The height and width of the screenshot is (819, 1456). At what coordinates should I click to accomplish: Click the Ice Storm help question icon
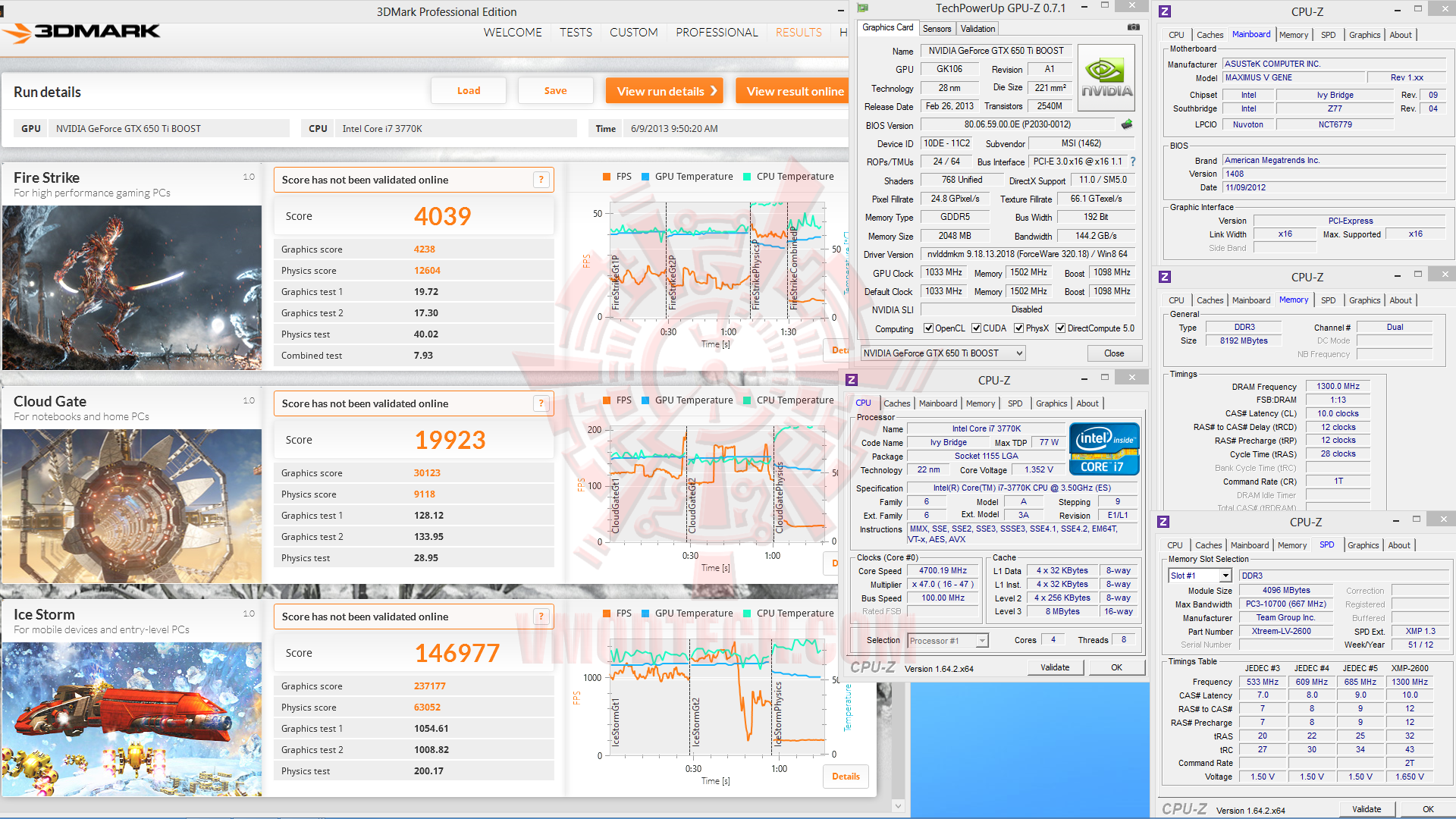tap(541, 617)
